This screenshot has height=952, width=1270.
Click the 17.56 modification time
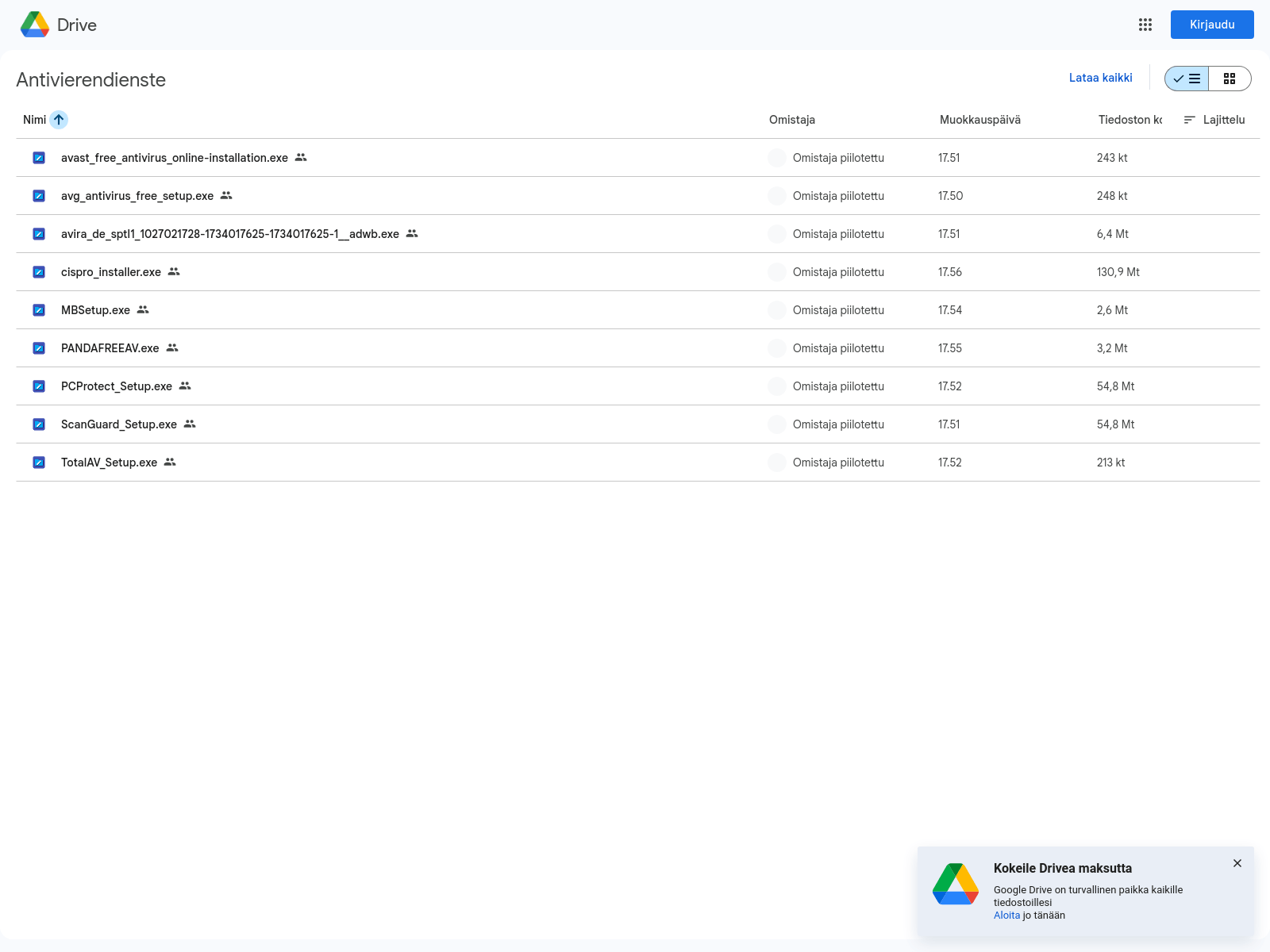(x=950, y=272)
